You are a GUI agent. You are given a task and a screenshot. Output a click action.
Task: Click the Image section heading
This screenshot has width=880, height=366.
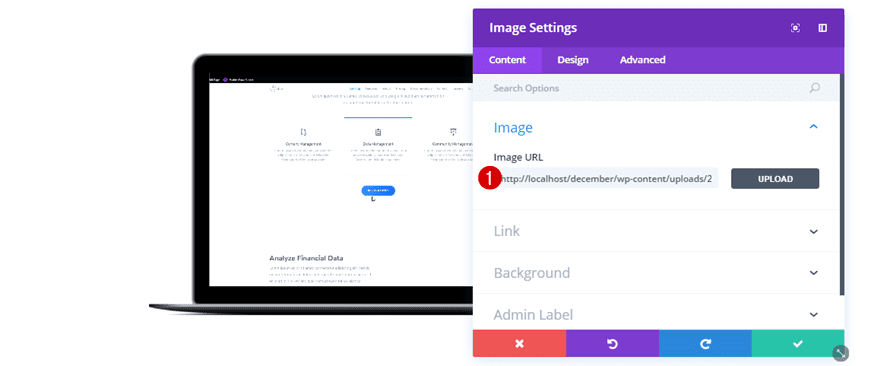tap(513, 127)
